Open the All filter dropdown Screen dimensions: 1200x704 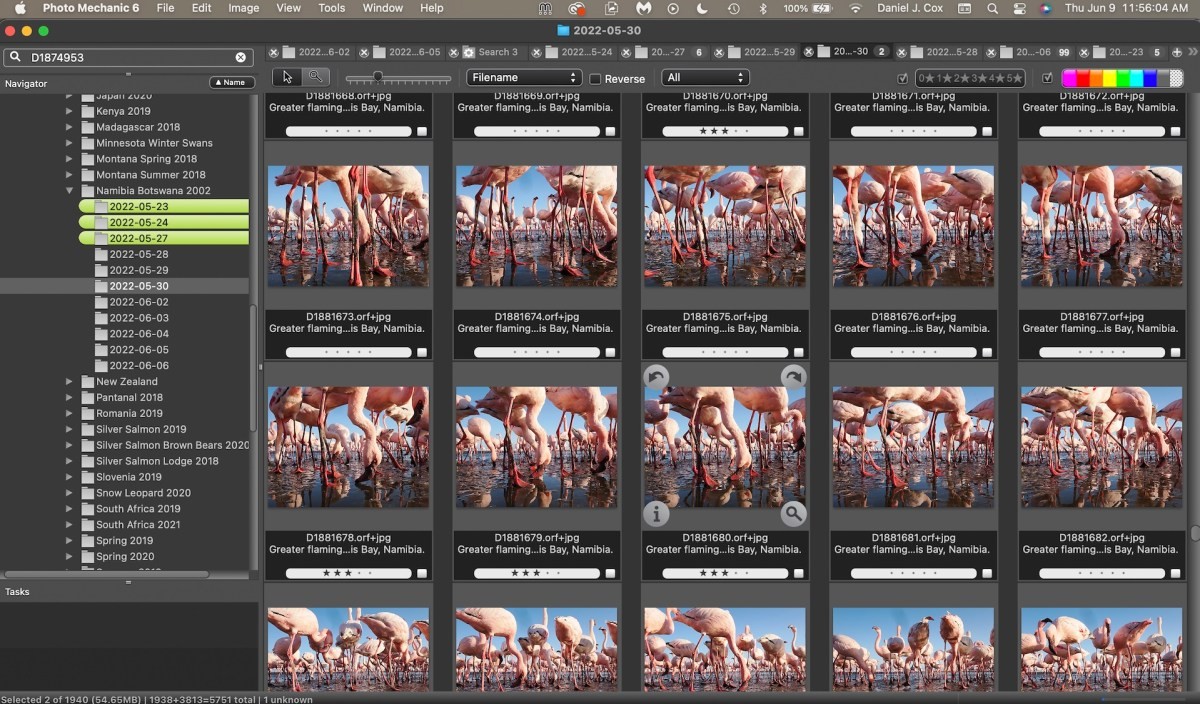tap(705, 77)
